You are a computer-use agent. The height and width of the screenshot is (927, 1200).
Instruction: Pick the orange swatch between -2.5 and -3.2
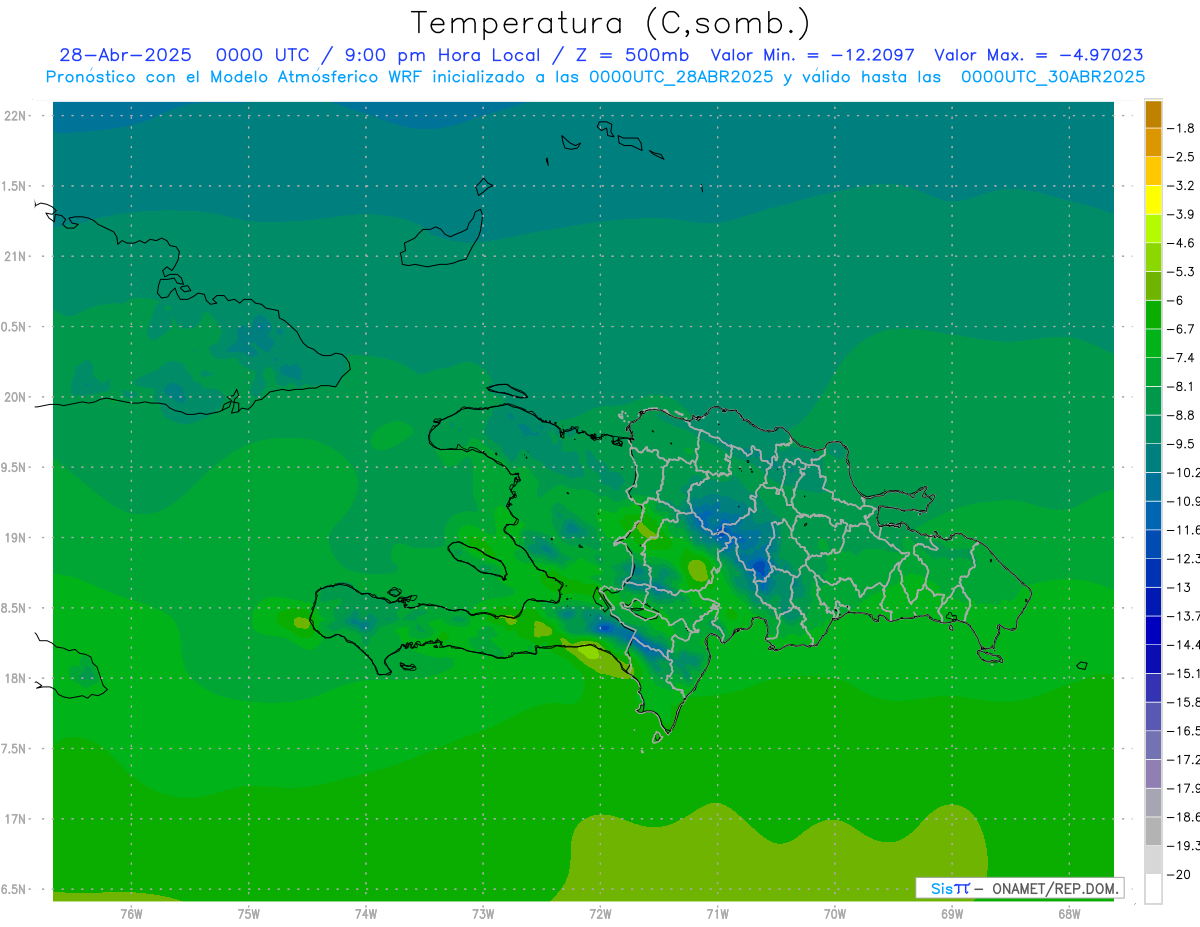tap(1153, 171)
